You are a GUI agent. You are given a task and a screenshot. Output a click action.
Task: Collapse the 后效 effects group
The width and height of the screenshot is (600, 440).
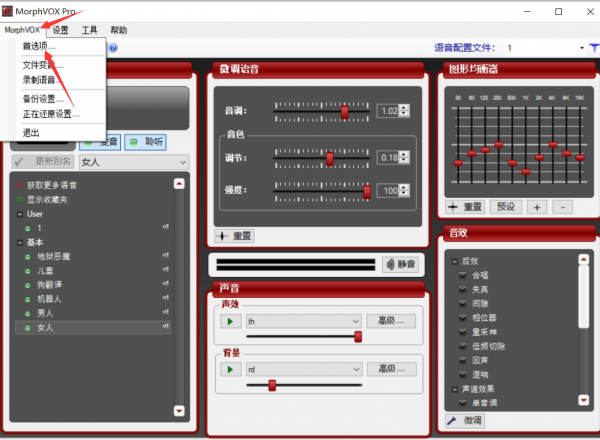(455, 262)
